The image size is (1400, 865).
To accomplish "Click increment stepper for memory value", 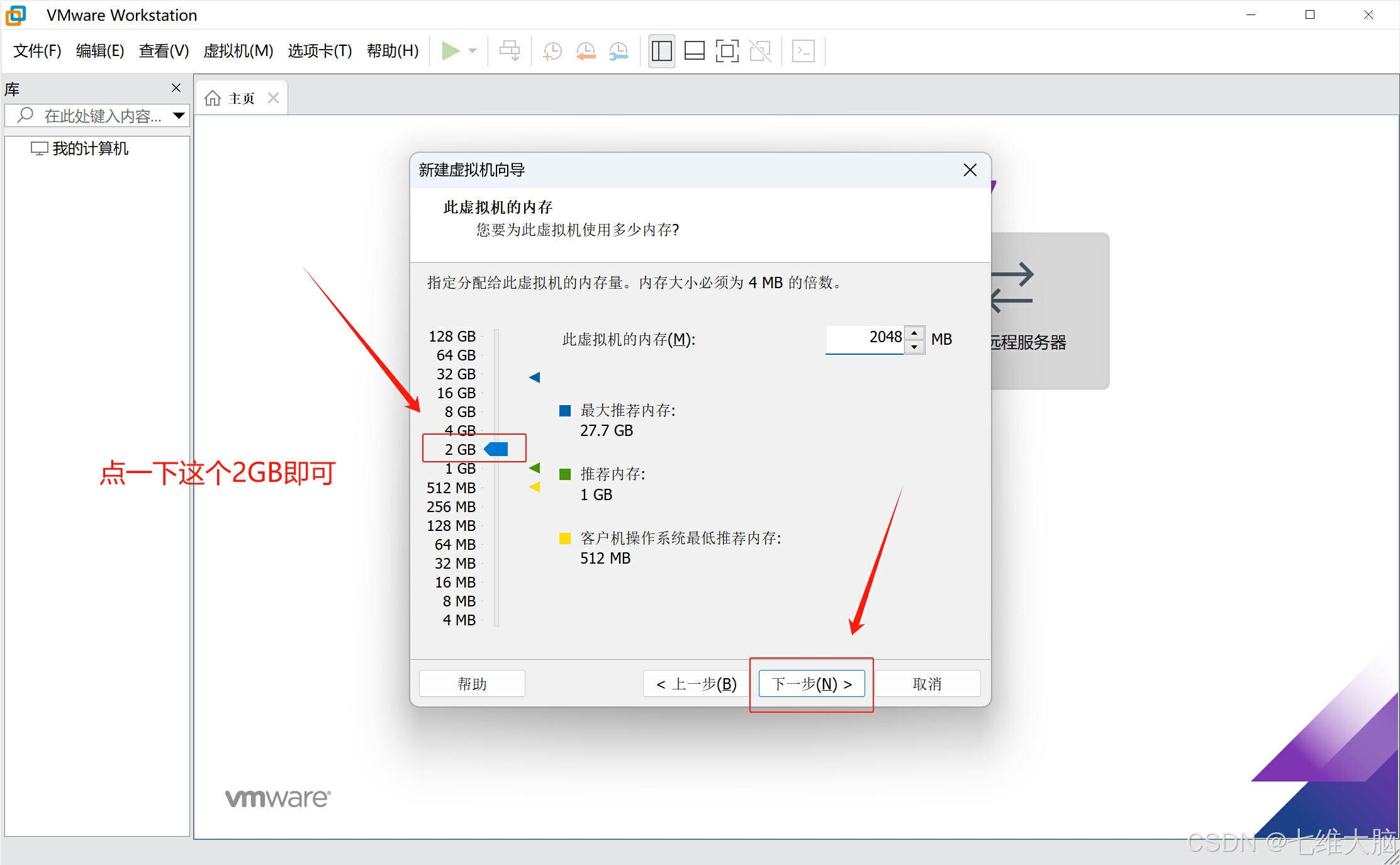I will [912, 333].
